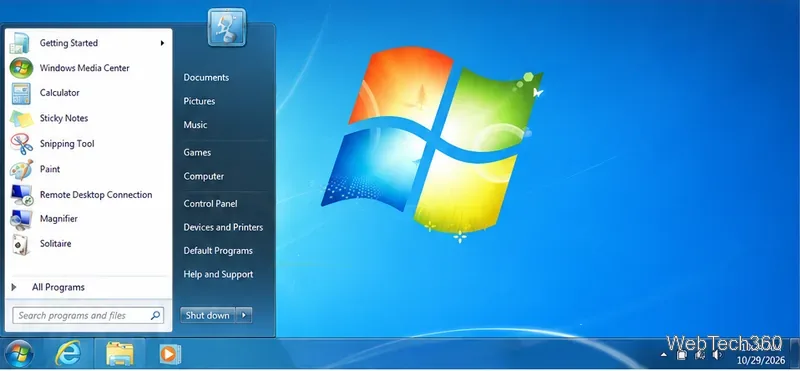Launch the Snipping Tool scissors icon
The image size is (800, 371).
pyautogui.click(x=21, y=144)
